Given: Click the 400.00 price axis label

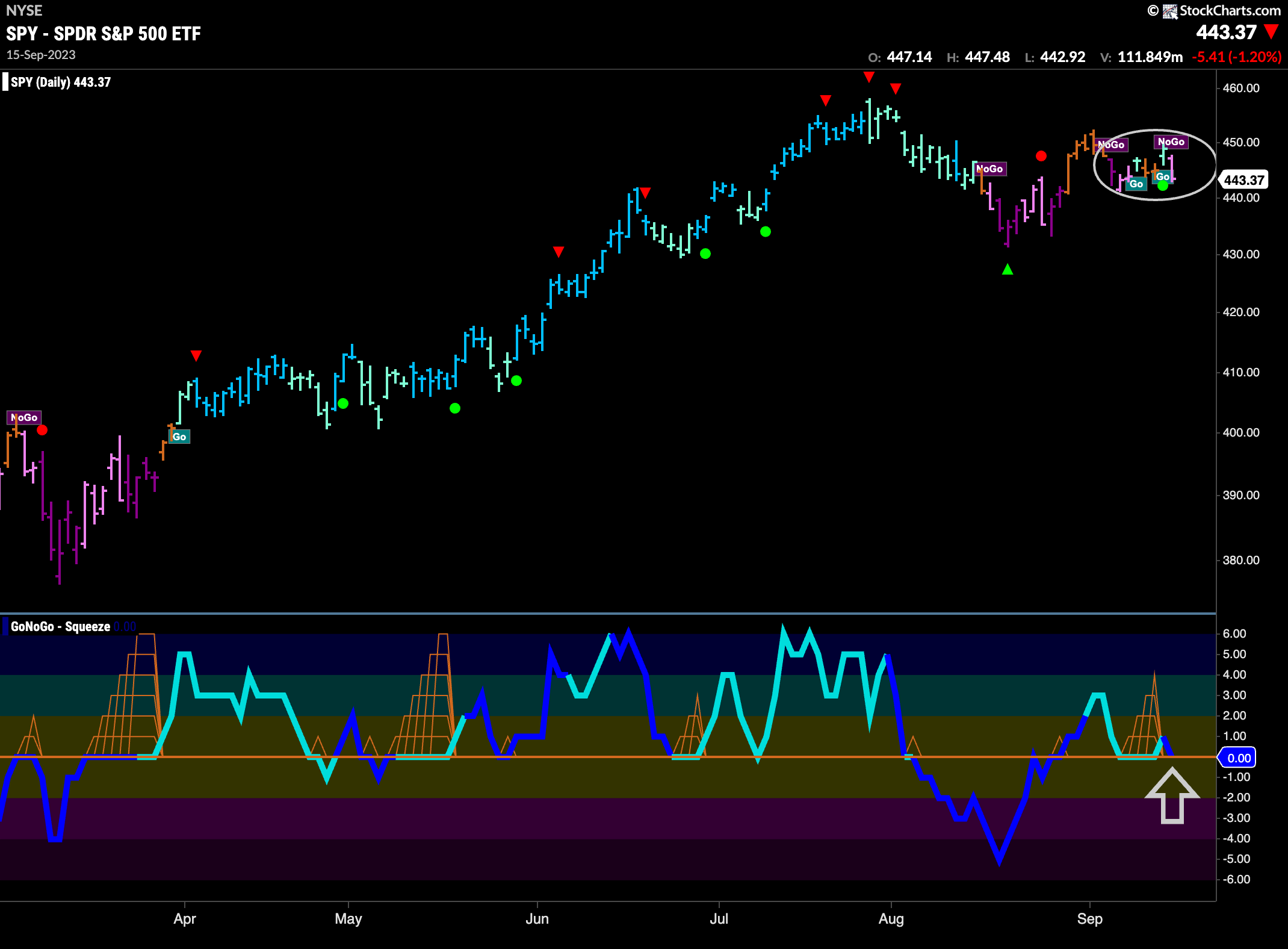Looking at the screenshot, I should (x=1241, y=432).
